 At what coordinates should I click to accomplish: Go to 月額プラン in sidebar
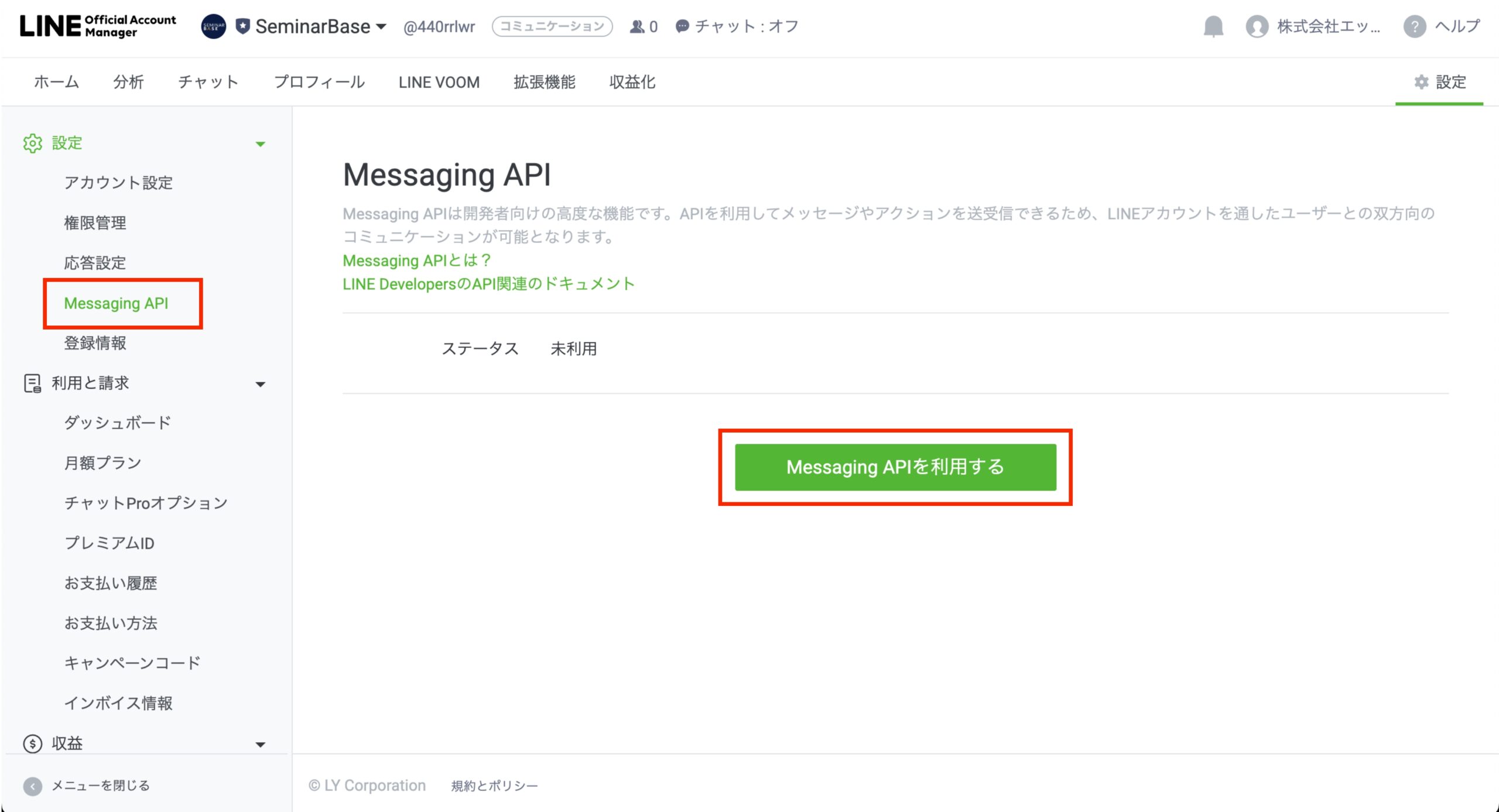pyautogui.click(x=102, y=463)
